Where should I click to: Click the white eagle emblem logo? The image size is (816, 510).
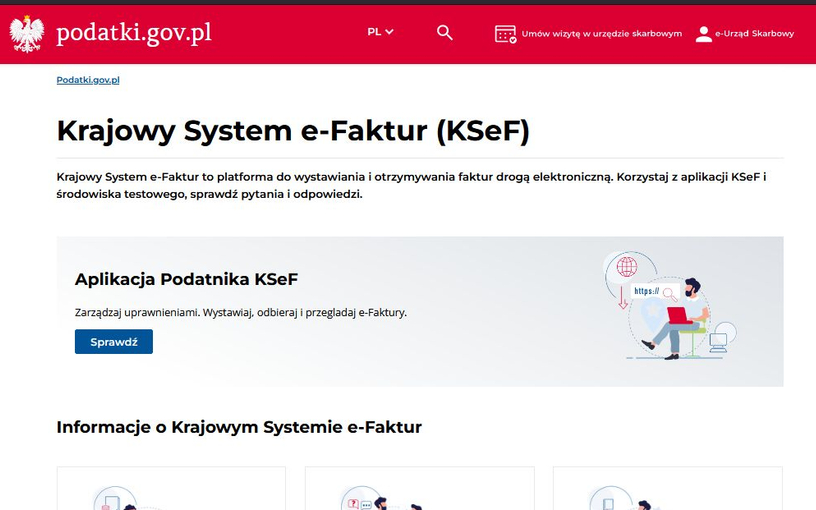tap(27, 34)
